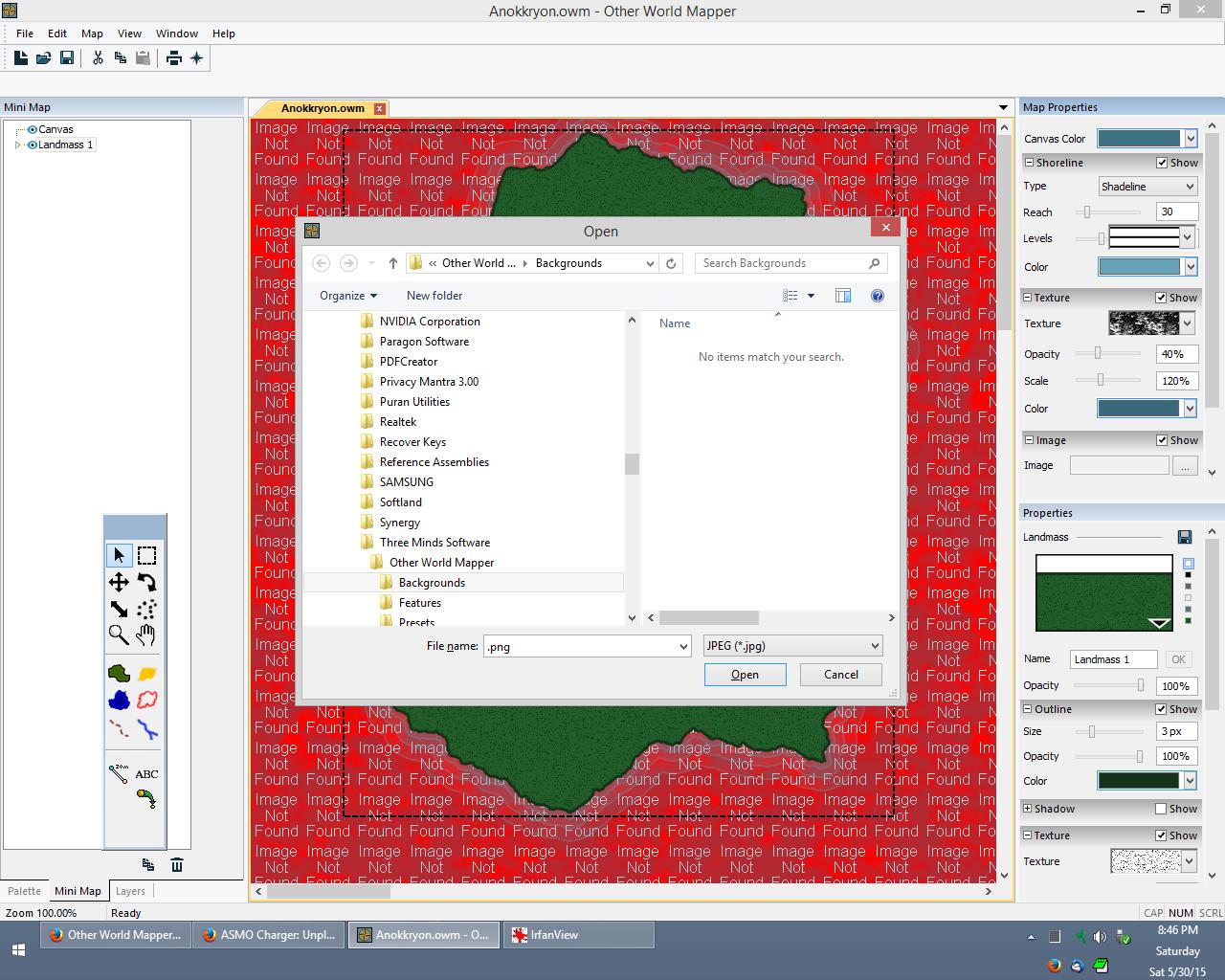1225x980 pixels.
Task: Open the JPEG file type dropdown
Action: [792, 646]
